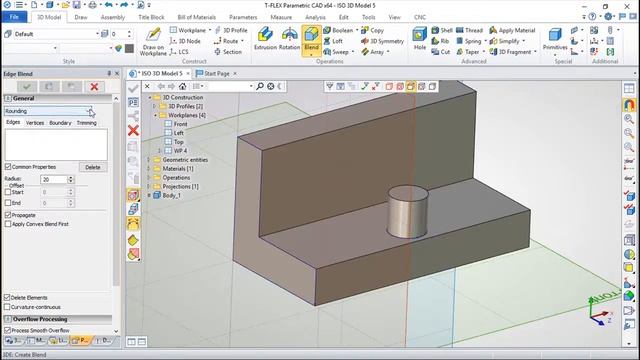Screen dimensions: 640x360
Task: Switch to the Measure ribbon tab
Action: tap(281, 17)
